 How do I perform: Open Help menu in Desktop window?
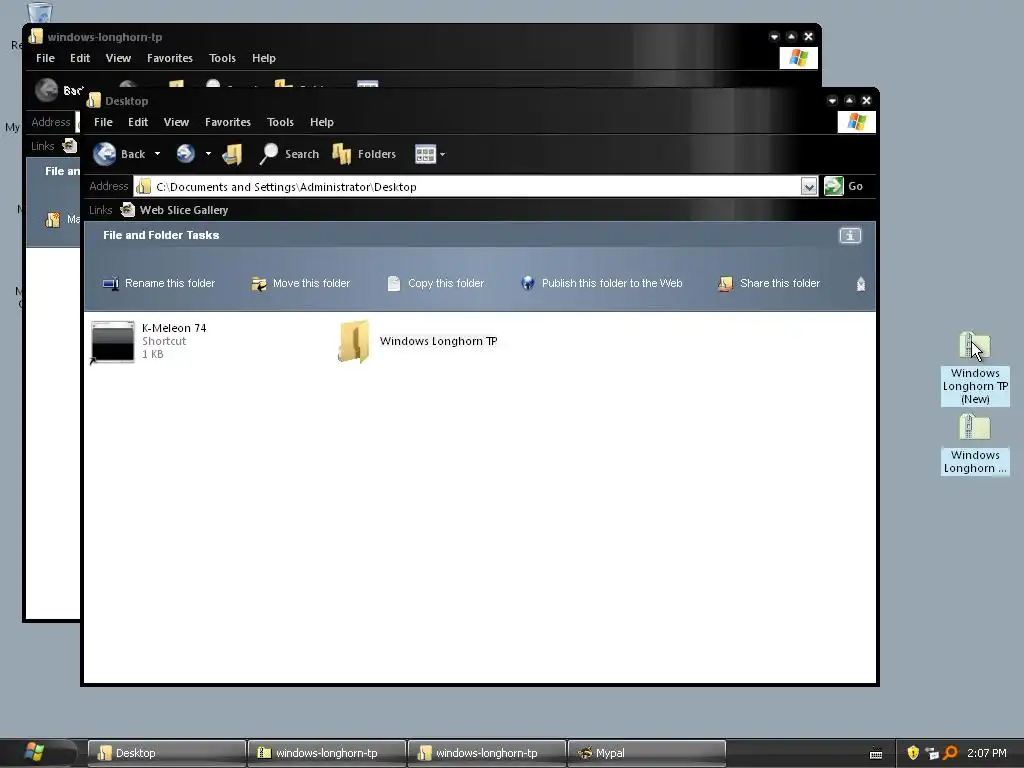point(321,122)
